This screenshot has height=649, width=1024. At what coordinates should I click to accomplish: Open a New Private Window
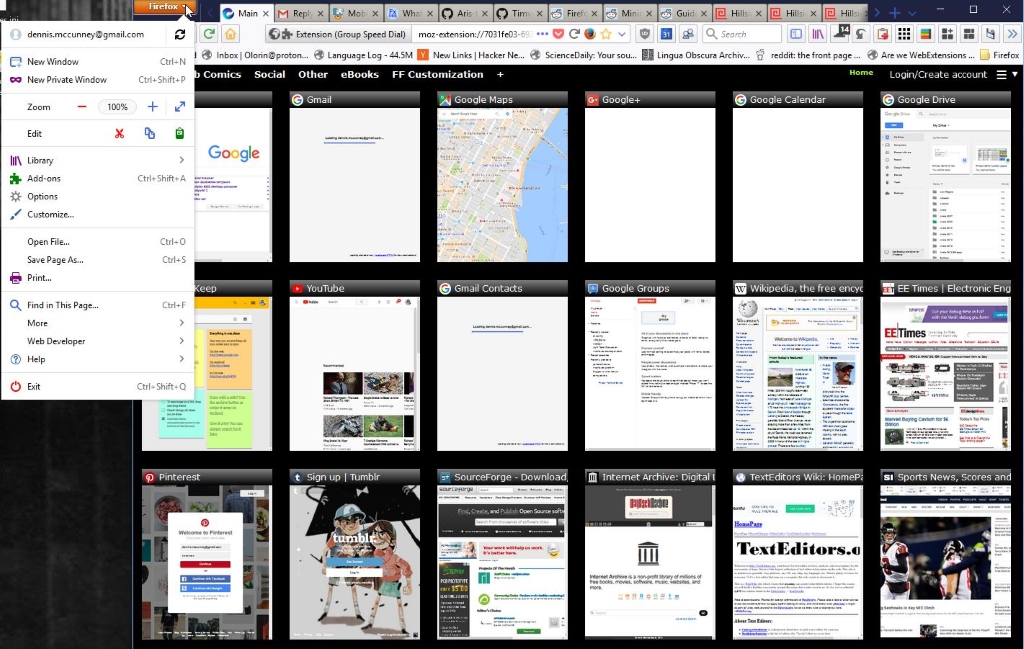point(98,80)
